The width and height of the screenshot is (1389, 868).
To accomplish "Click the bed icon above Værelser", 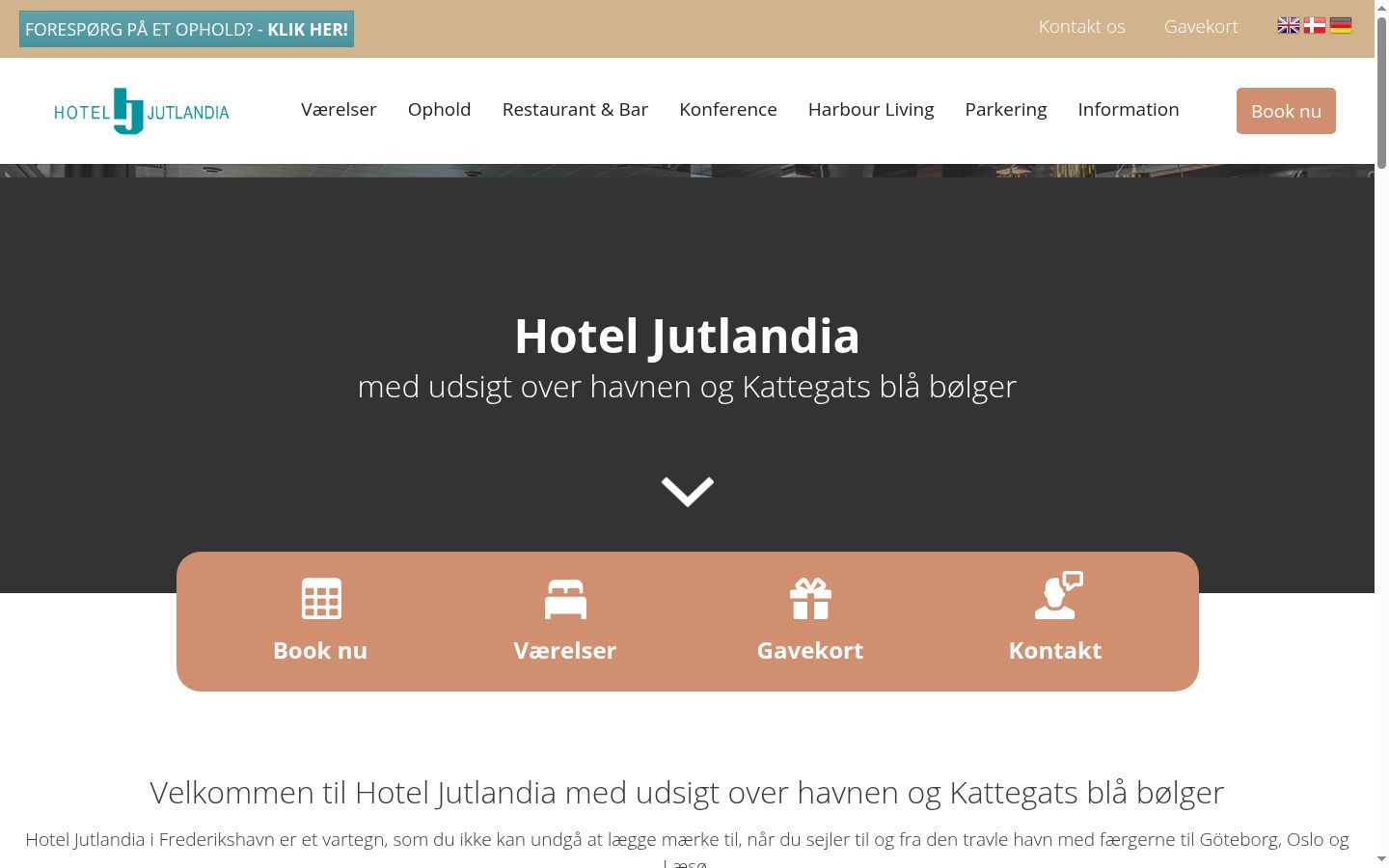I will 565,598.
